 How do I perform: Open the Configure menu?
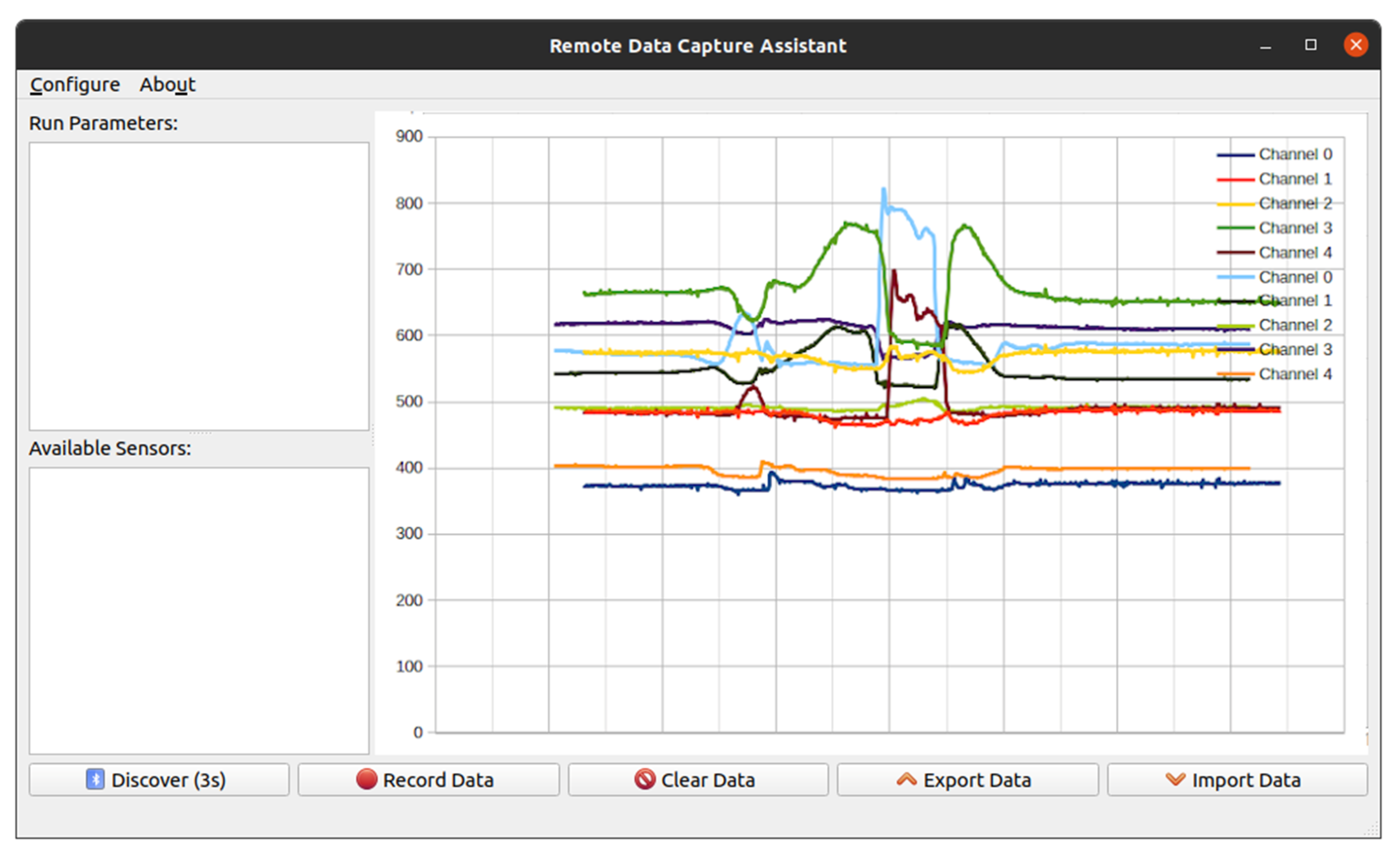click(x=75, y=84)
